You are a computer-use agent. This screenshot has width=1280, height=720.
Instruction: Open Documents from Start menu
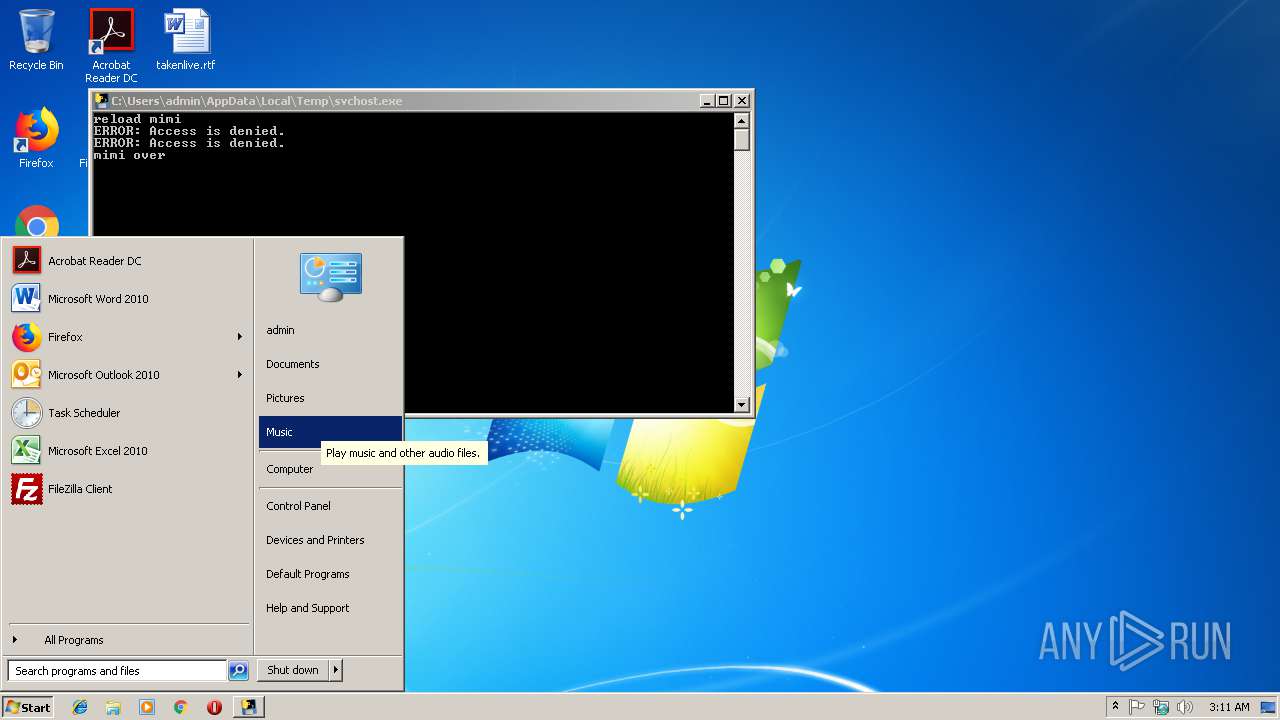click(330, 364)
